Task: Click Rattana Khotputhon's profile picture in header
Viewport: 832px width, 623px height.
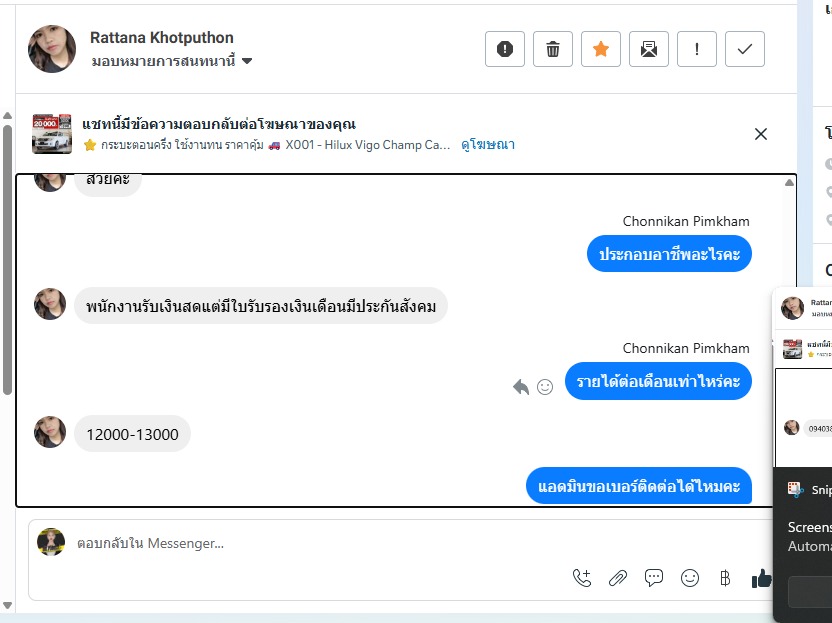Action: pos(52,49)
